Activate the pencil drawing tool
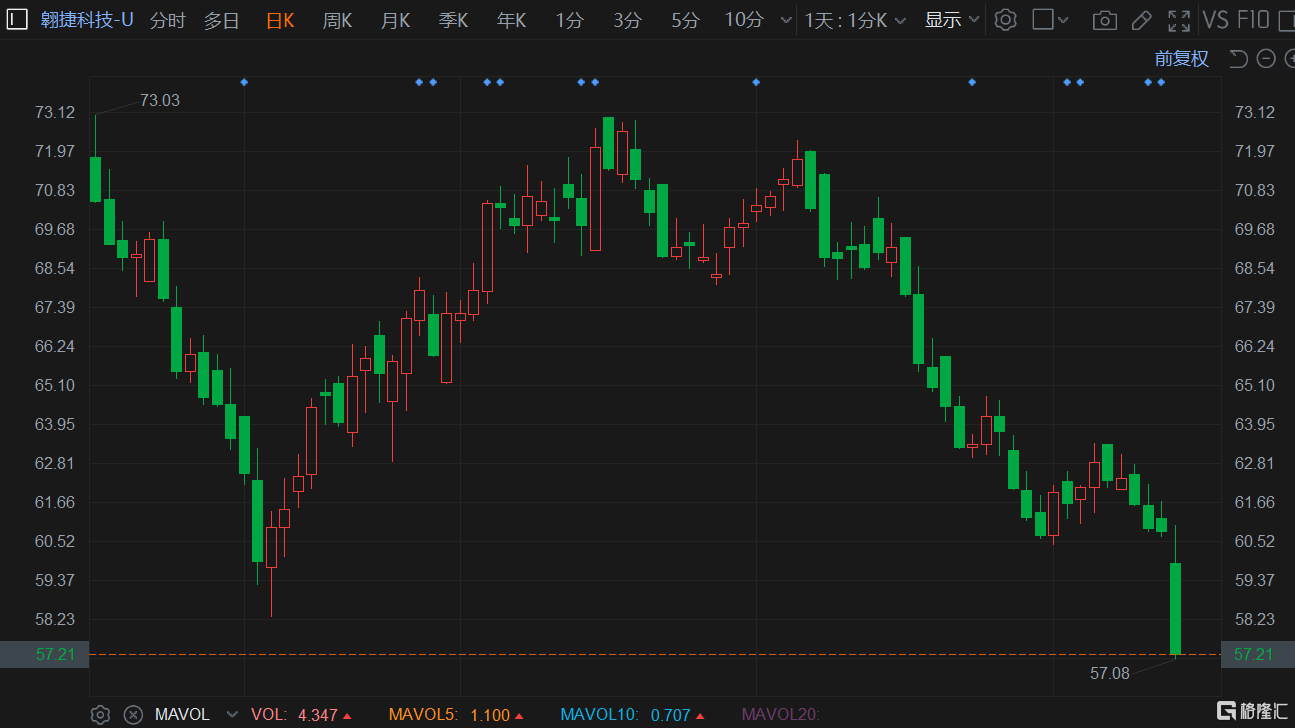The width and height of the screenshot is (1295, 728). [1141, 20]
